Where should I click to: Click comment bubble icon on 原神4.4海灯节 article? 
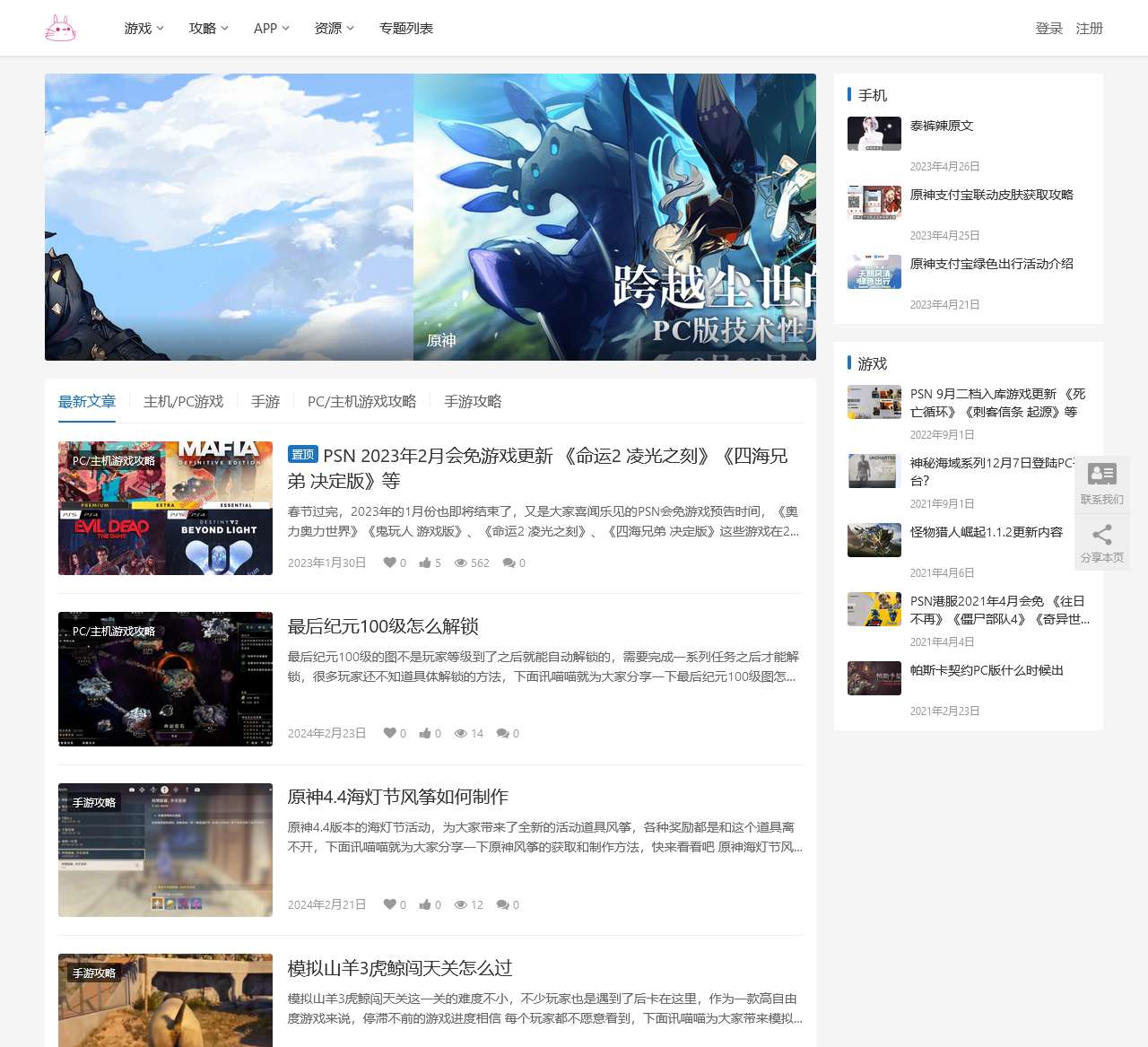coord(502,904)
